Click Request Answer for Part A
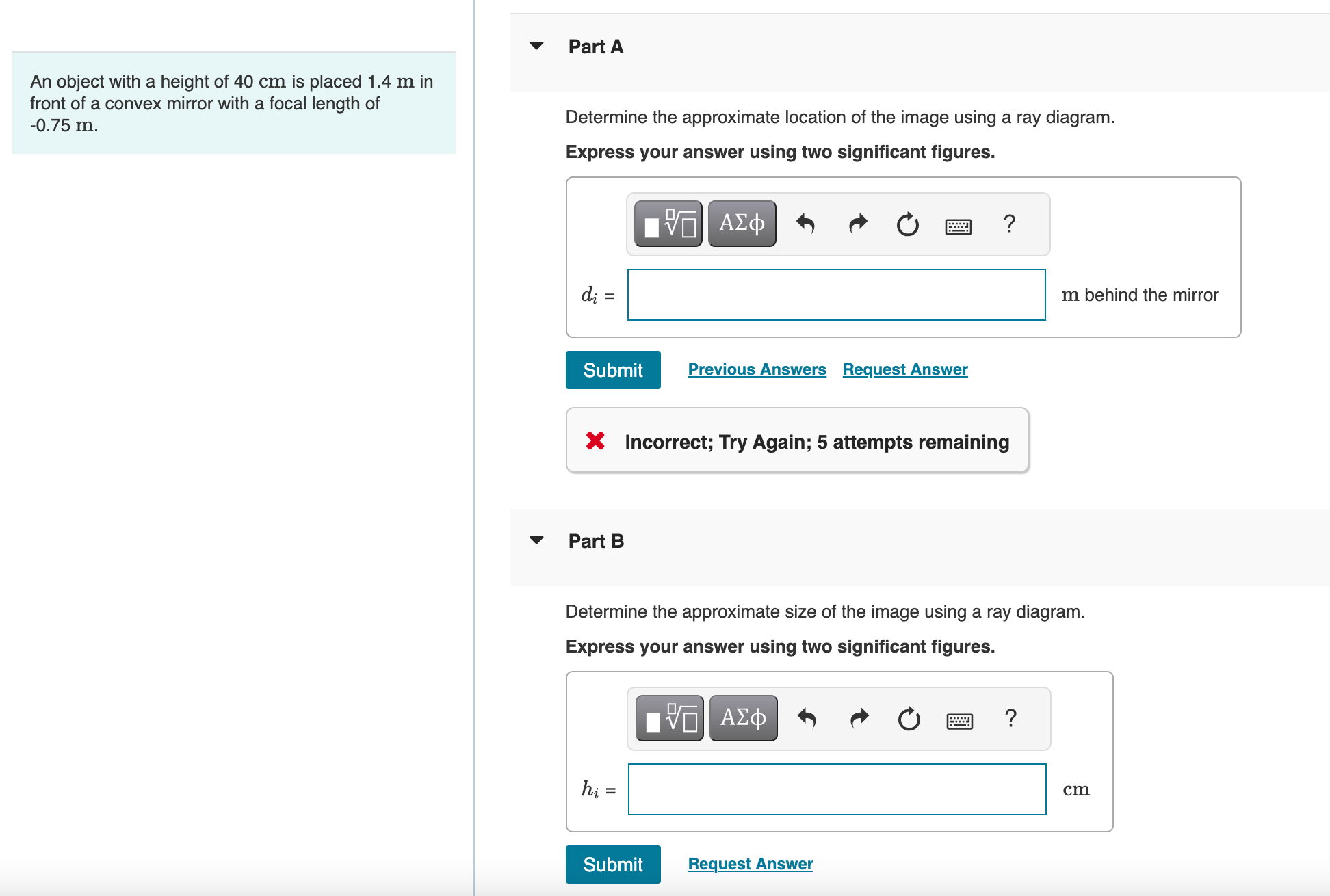This screenshot has width=1330, height=896. (x=905, y=369)
